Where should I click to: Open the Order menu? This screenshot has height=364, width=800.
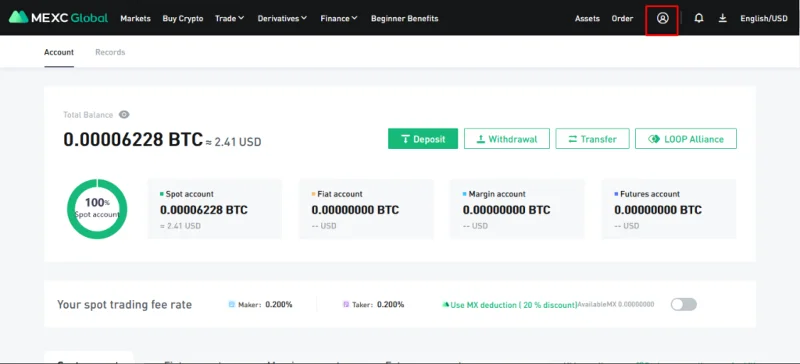622,18
